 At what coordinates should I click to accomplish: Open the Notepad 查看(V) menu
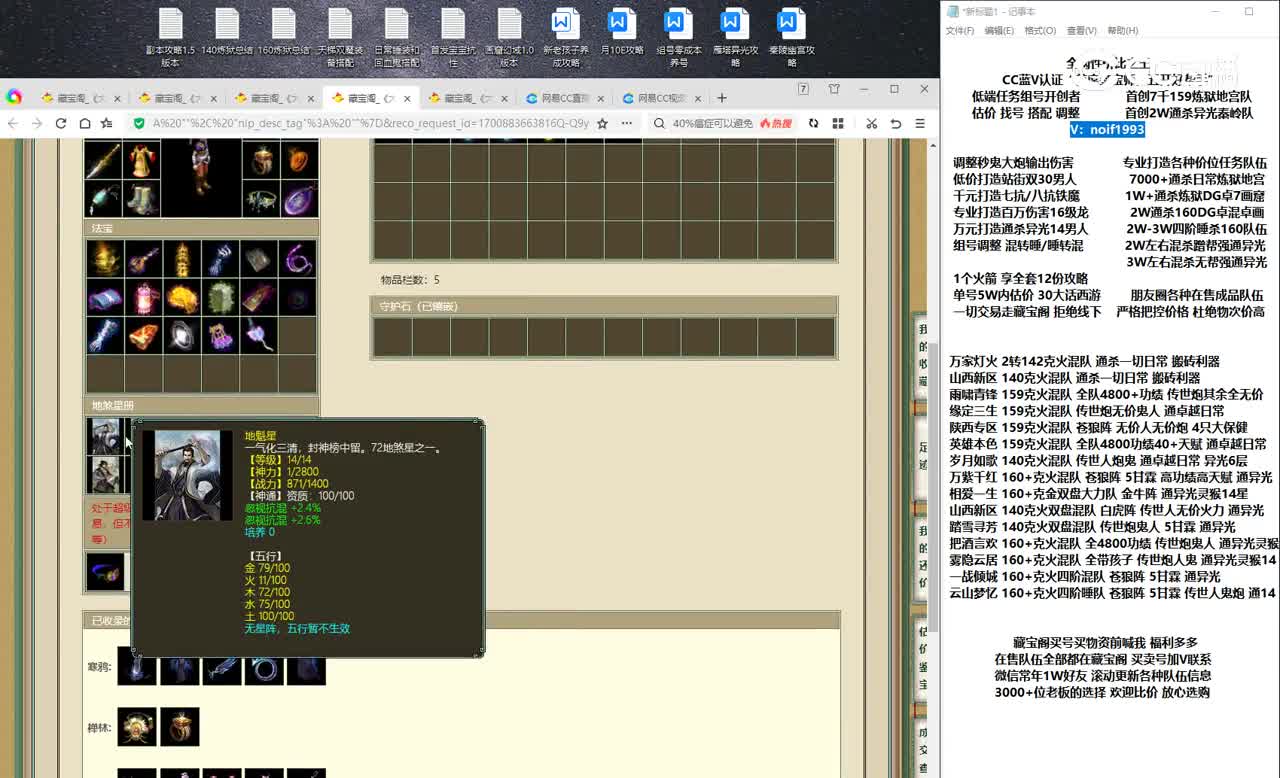[1081, 31]
